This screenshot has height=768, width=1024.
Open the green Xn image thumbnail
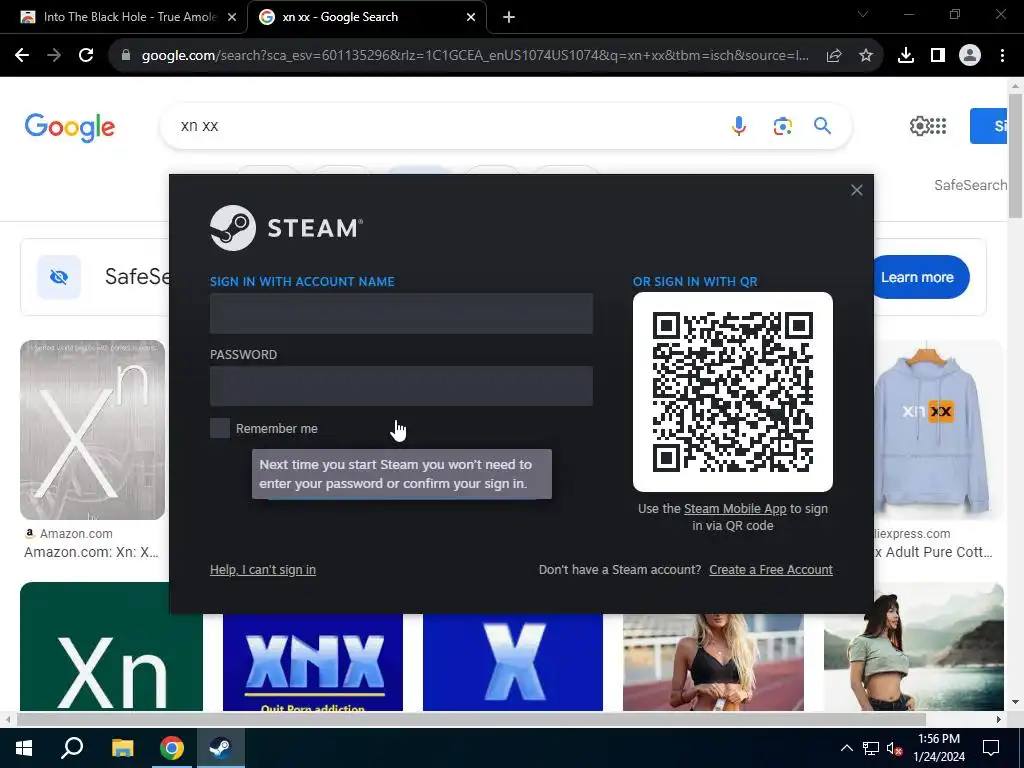[x=111, y=646]
